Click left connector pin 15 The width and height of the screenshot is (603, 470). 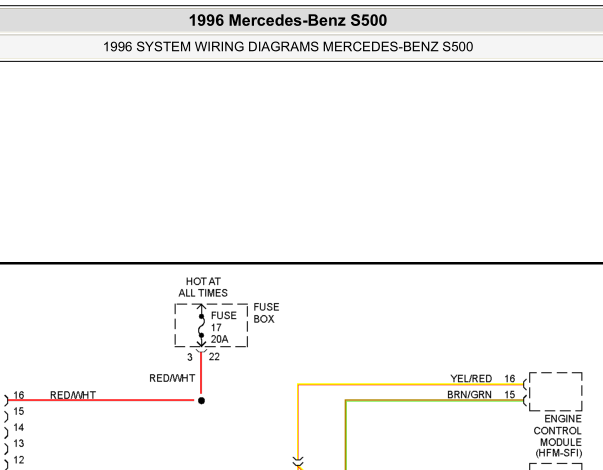(18, 412)
